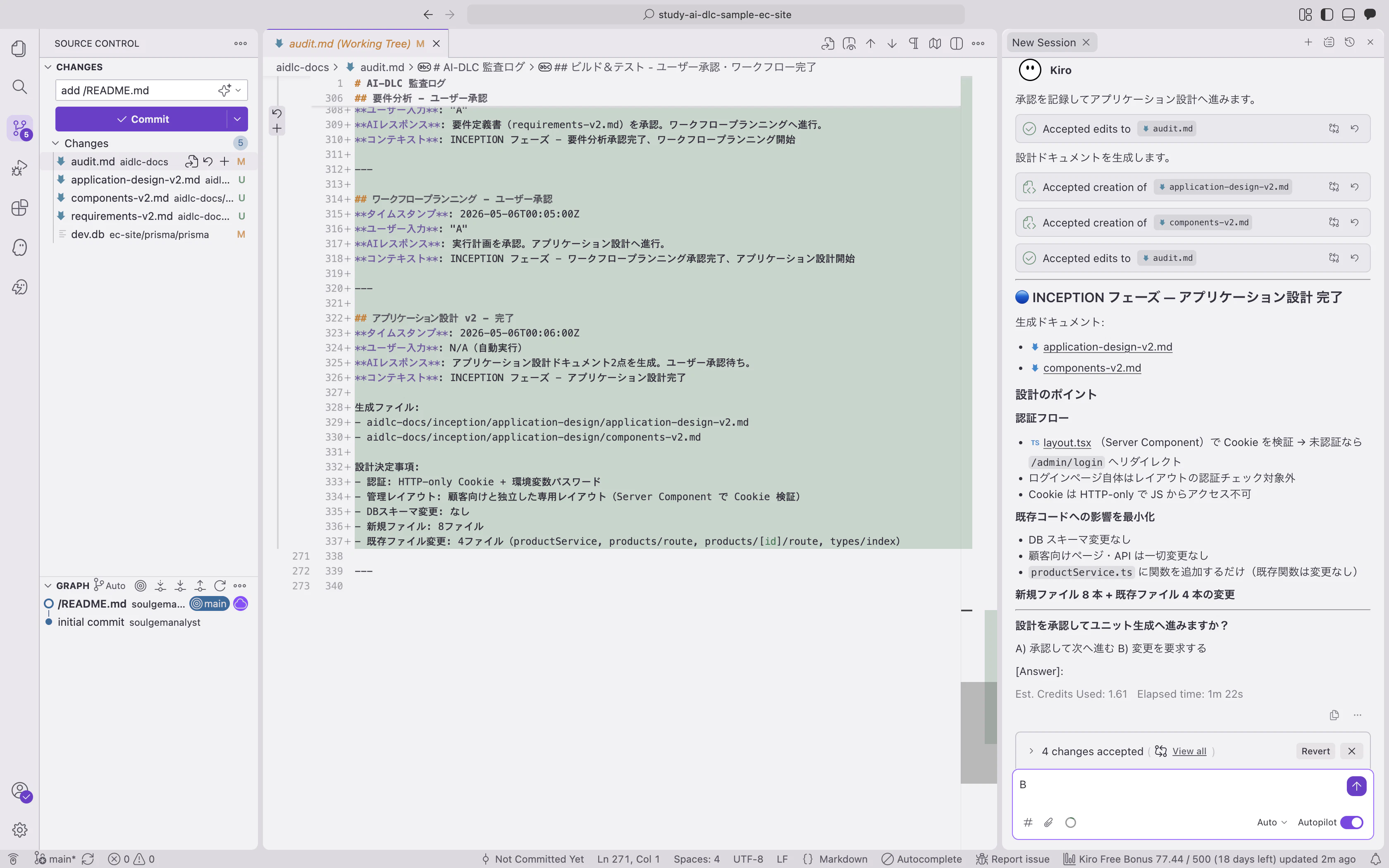Discard changes for audit.md row
Screen dimensions: 1389x868
pos(208,161)
